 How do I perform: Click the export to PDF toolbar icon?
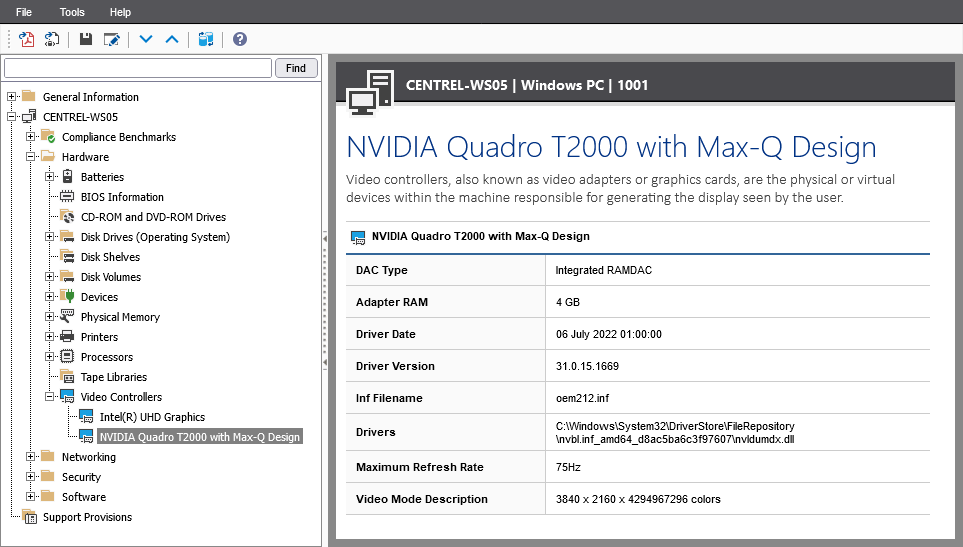[26, 39]
